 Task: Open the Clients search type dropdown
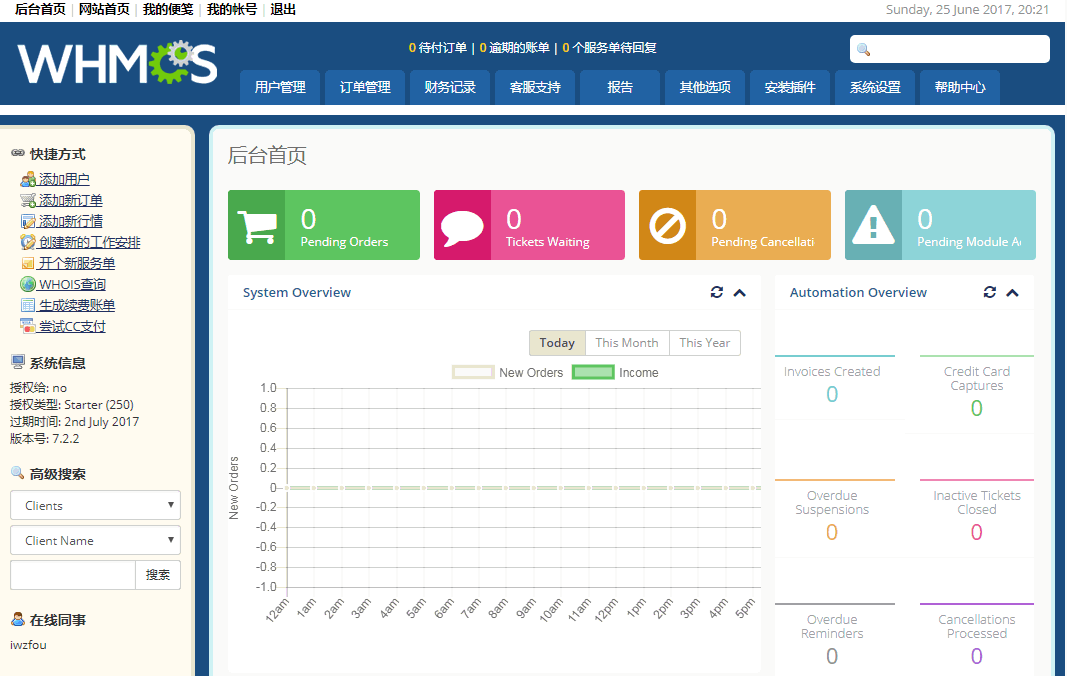point(95,505)
